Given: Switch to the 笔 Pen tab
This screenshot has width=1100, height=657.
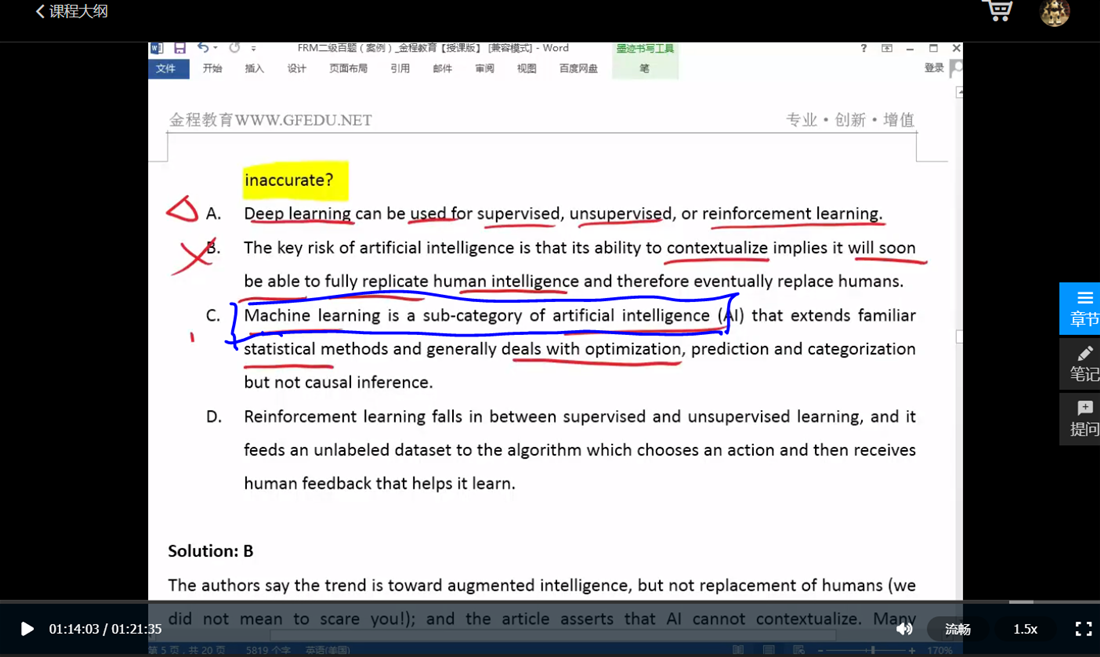Looking at the screenshot, I should click(645, 69).
